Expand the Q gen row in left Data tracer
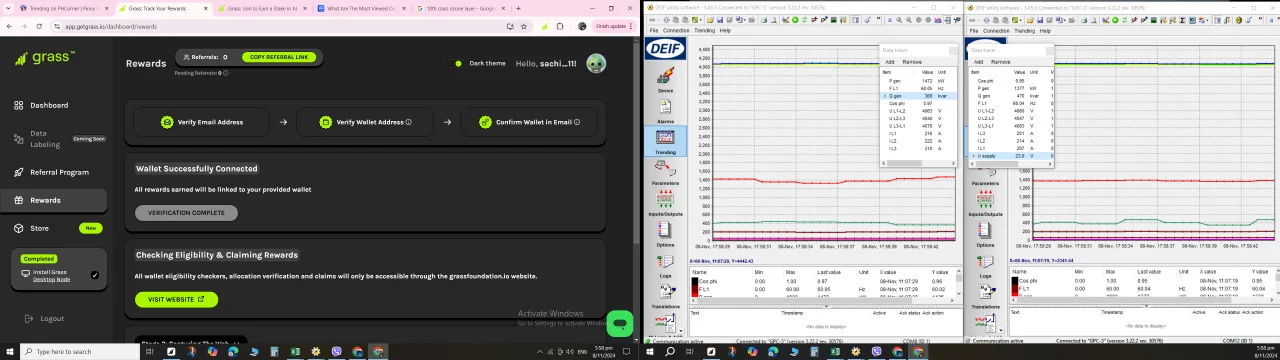Image resolution: width=1280 pixels, height=360 pixels. [884, 96]
